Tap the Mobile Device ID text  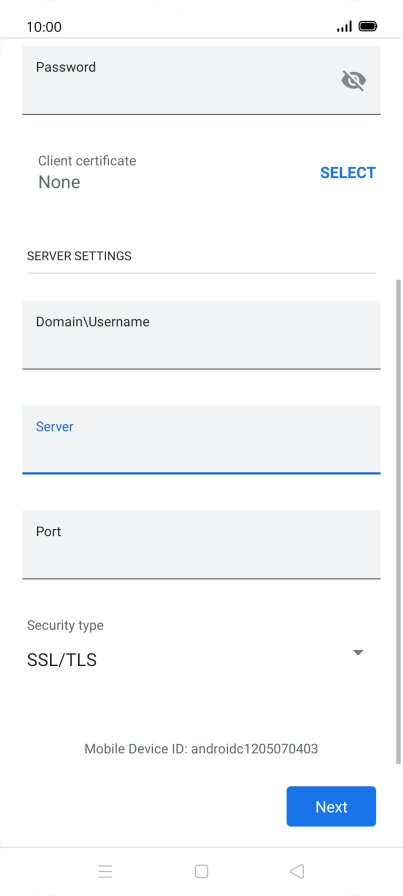pyautogui.click(x=201, y=749)
